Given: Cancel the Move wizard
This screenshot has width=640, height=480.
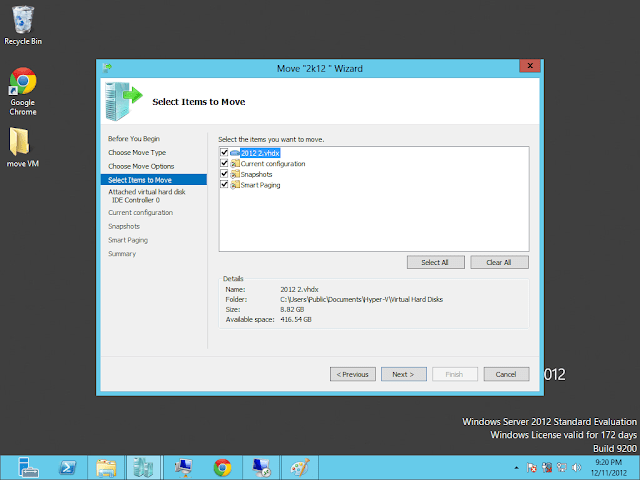Looking at the screenshot, I should [x=506, y=374].
